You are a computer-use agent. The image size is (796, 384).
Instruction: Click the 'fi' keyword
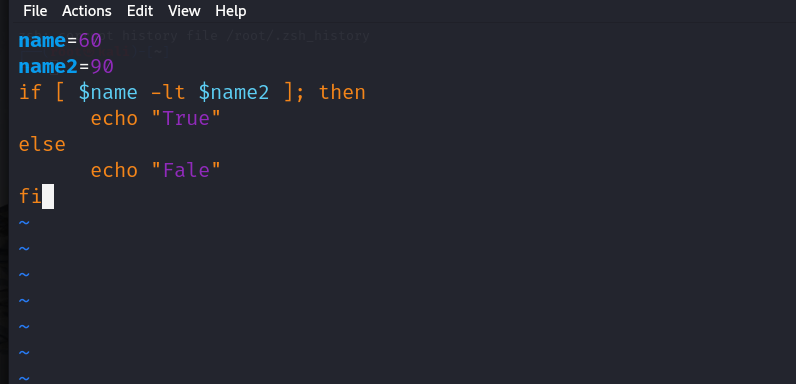[30, 196]
